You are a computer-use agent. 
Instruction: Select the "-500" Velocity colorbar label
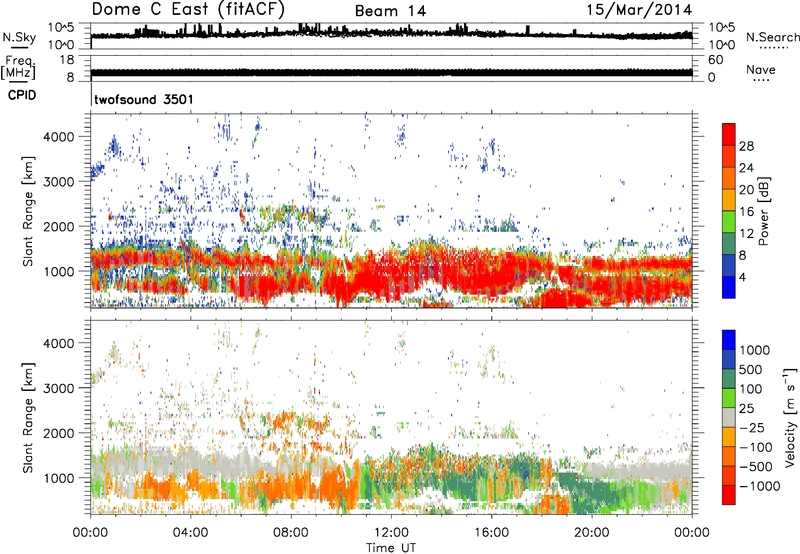coord(756,466)
